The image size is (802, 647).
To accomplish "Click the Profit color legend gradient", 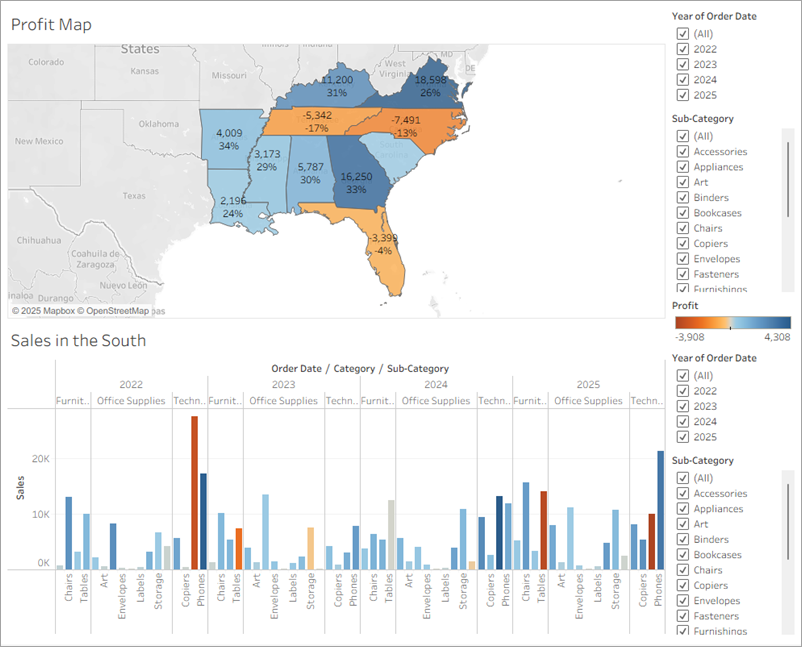I will click(x=733, y=321).
